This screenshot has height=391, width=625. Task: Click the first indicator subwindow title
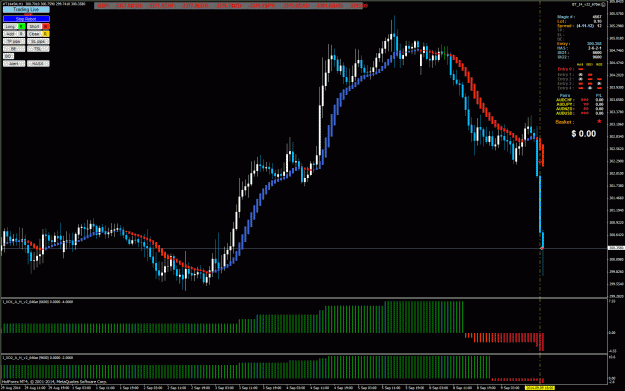(x=38, y=302)
